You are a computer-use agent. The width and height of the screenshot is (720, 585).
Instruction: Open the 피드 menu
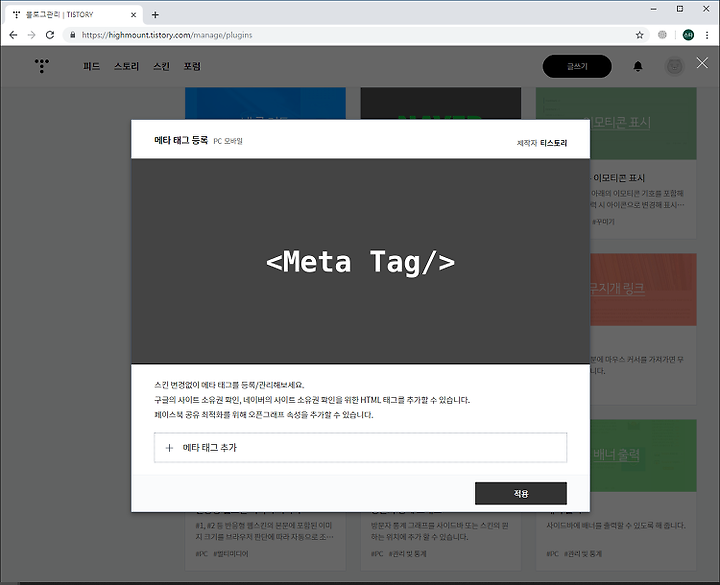point(91,66)
